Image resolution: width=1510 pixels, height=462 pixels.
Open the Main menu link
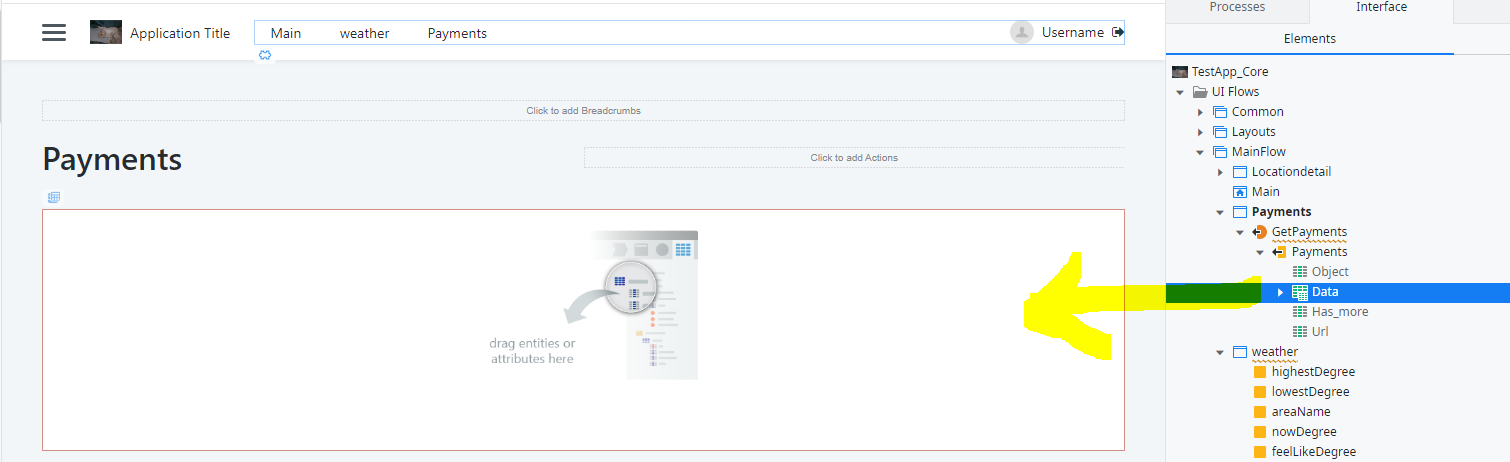coord(286,33)
